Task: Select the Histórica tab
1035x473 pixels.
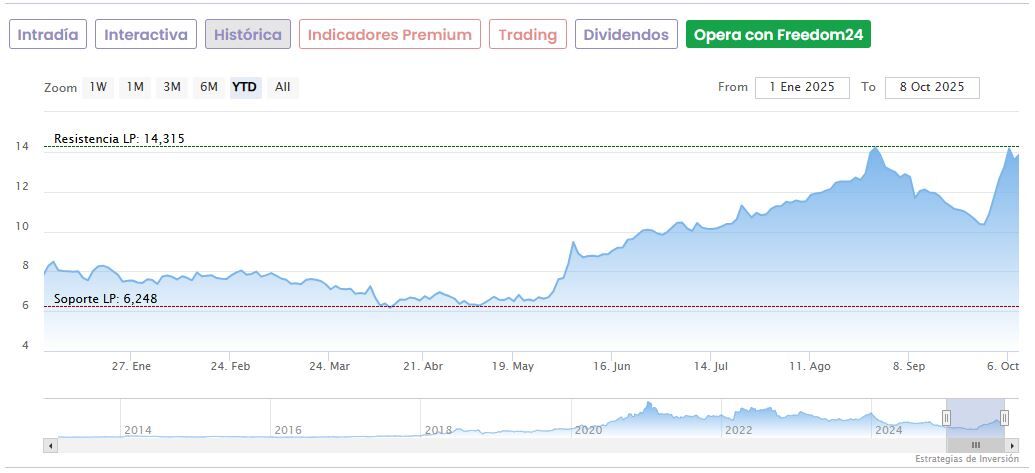Action: (248, 34)
